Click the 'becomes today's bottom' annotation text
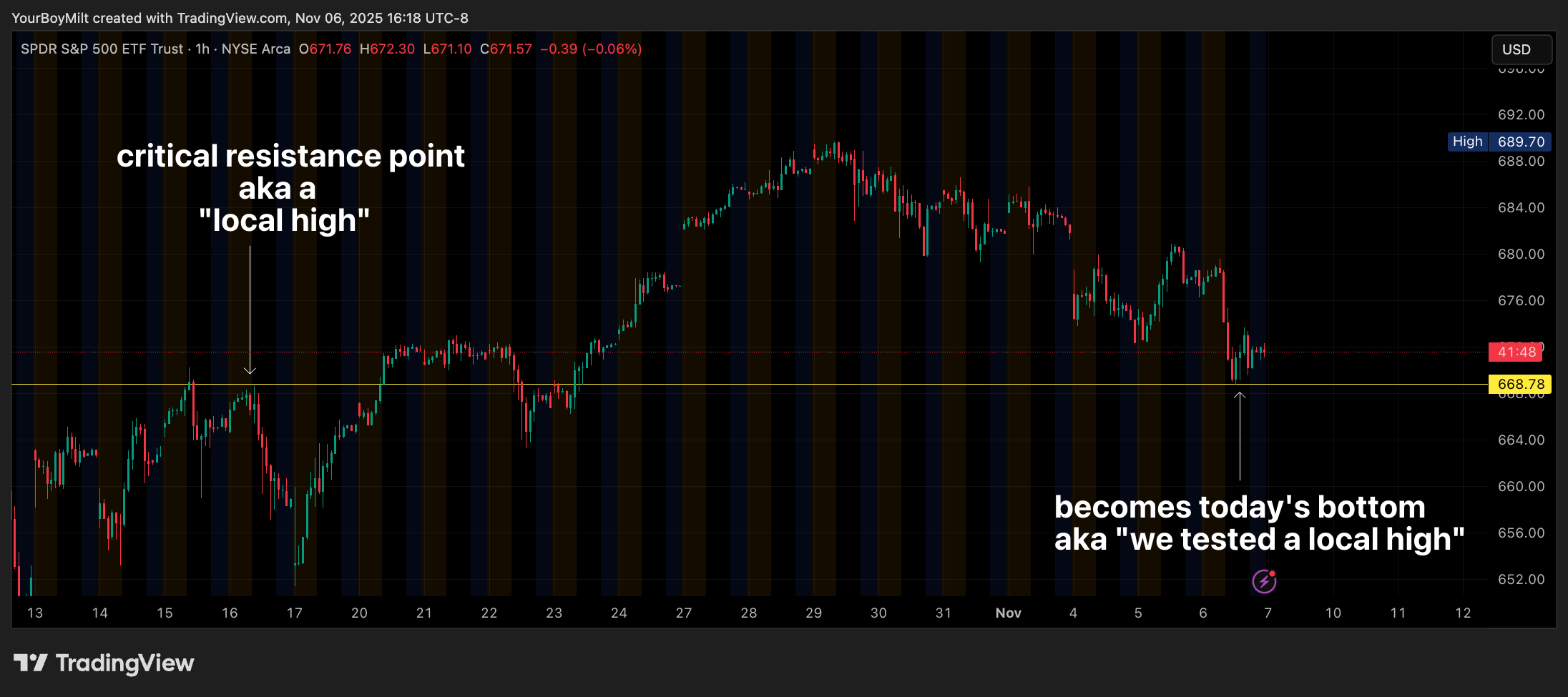The height and width of the screenshot is (697, 1568). [1240, 507]
